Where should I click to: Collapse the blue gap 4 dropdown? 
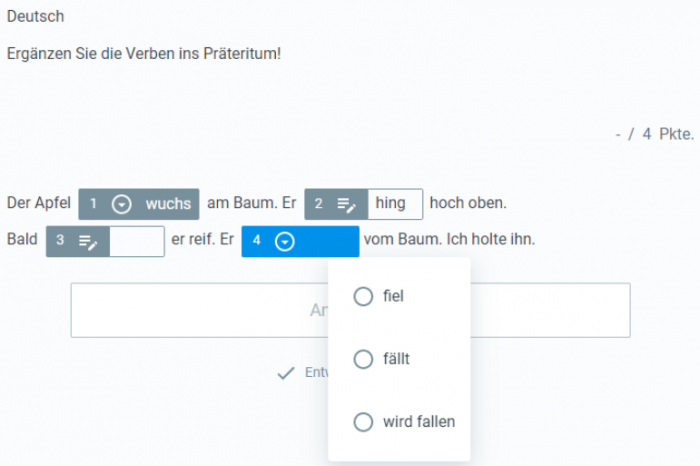(x=300, y=241)
